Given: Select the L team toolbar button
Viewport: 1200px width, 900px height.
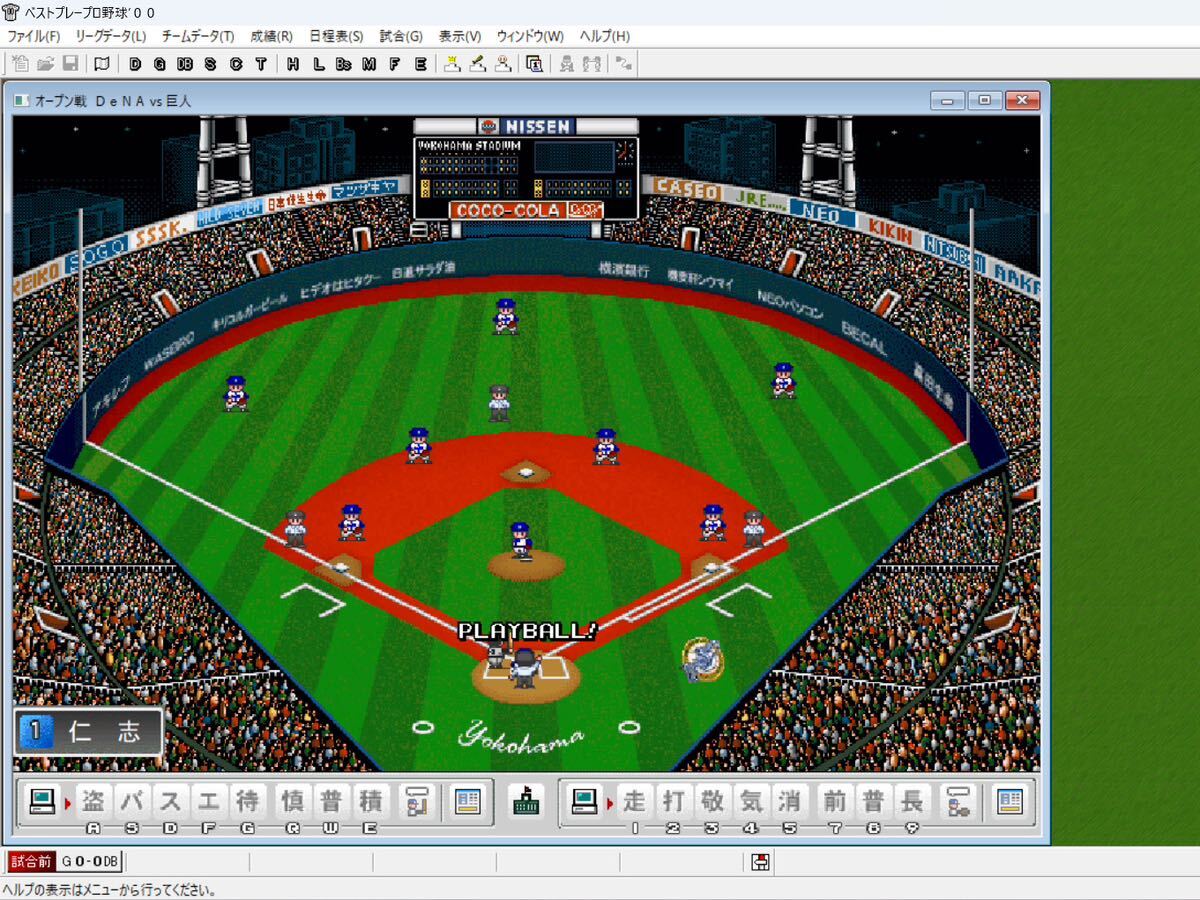Looking at the screenshot, I should 319,63.
